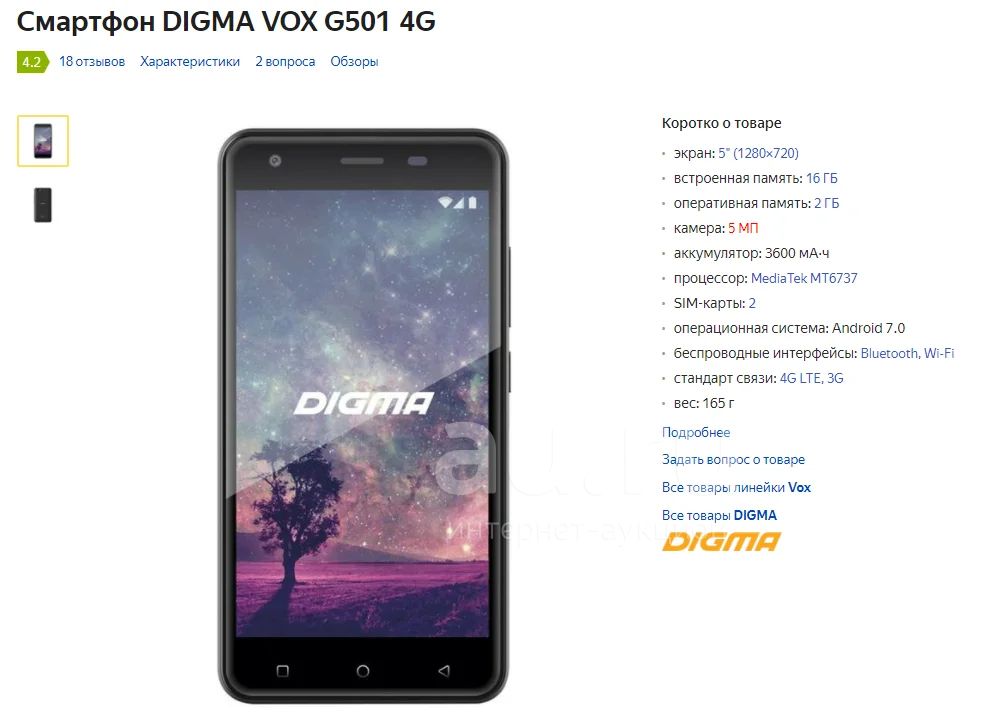This screenshot has width=991, height=728.
Task: Click the 2 ГБ RAM link
Action: (x=827, y=203)
